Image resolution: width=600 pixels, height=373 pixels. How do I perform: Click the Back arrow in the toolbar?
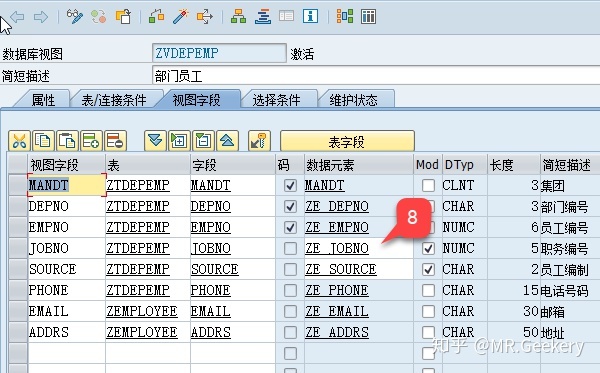(17, 17)
